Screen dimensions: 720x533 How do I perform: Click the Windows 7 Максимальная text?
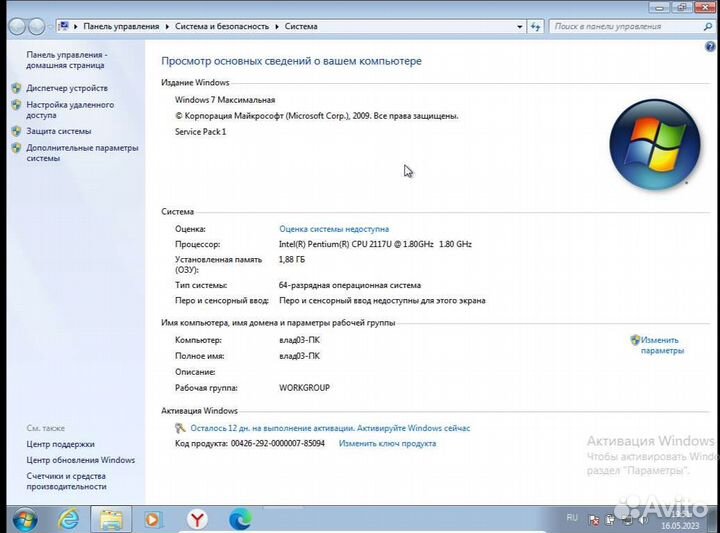pos(225,100)
